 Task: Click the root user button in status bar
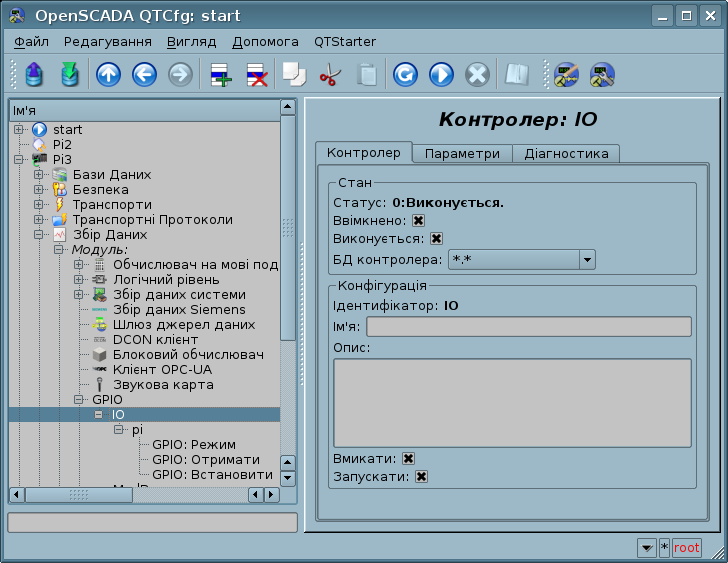click(x=687, y=548)
